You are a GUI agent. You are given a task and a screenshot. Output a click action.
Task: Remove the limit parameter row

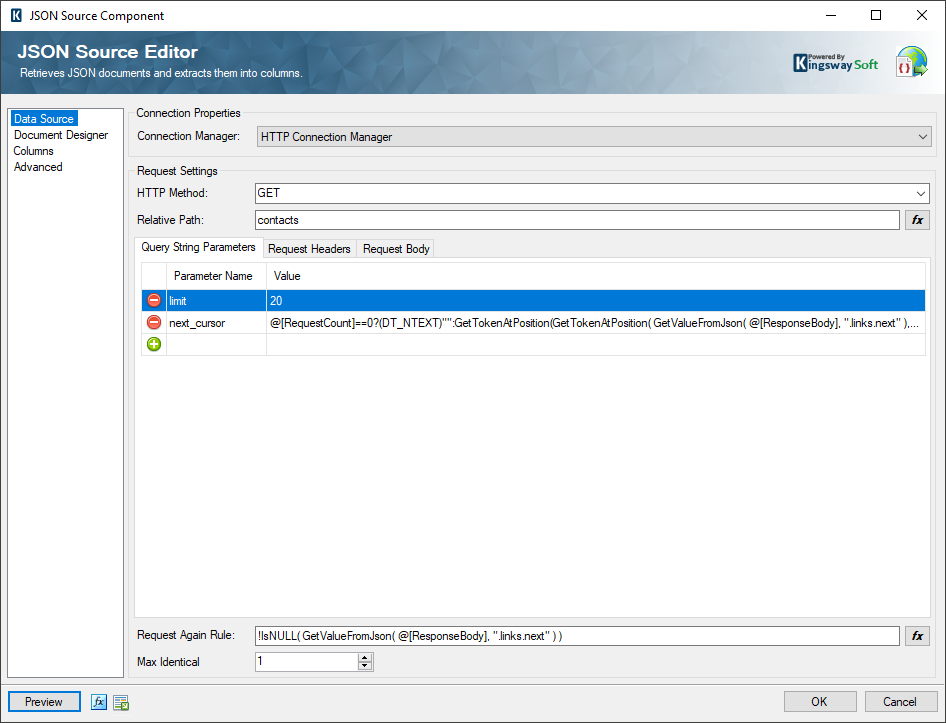click(154, 301)
